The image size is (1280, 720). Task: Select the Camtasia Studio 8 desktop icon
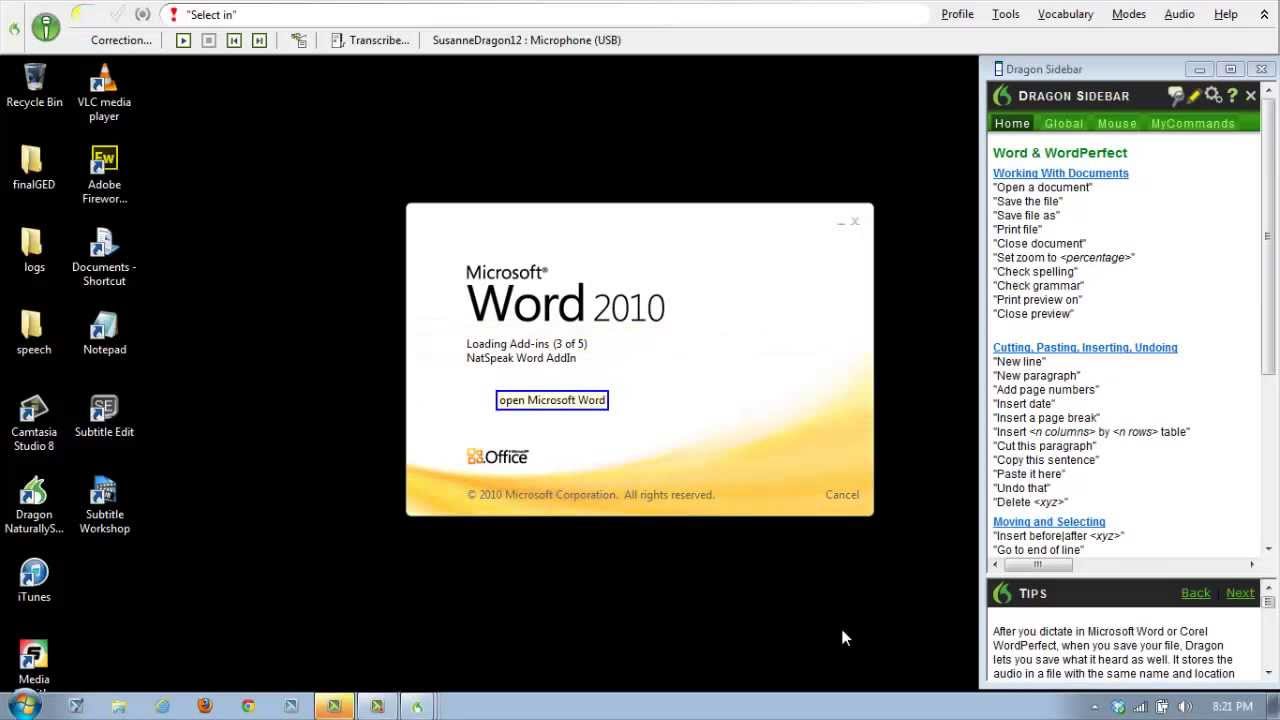33,423
